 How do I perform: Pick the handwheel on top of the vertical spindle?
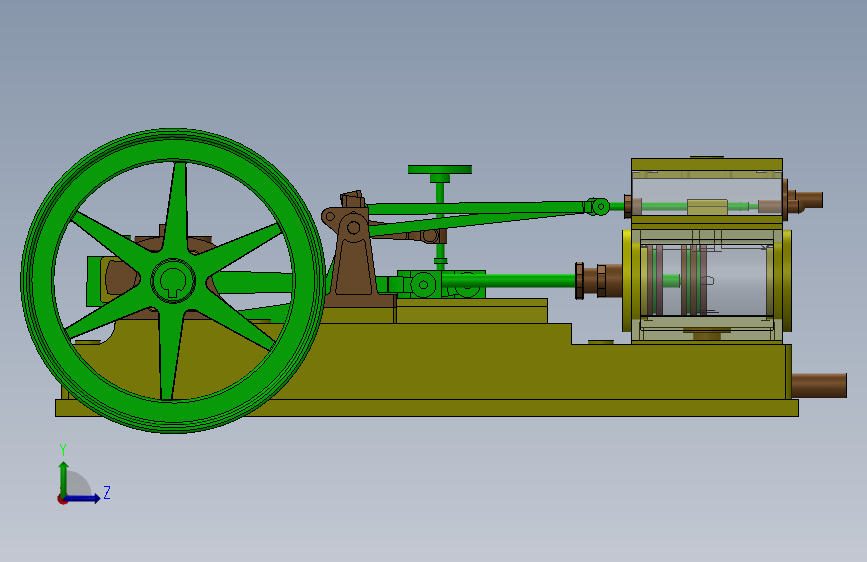pos(440,169)
